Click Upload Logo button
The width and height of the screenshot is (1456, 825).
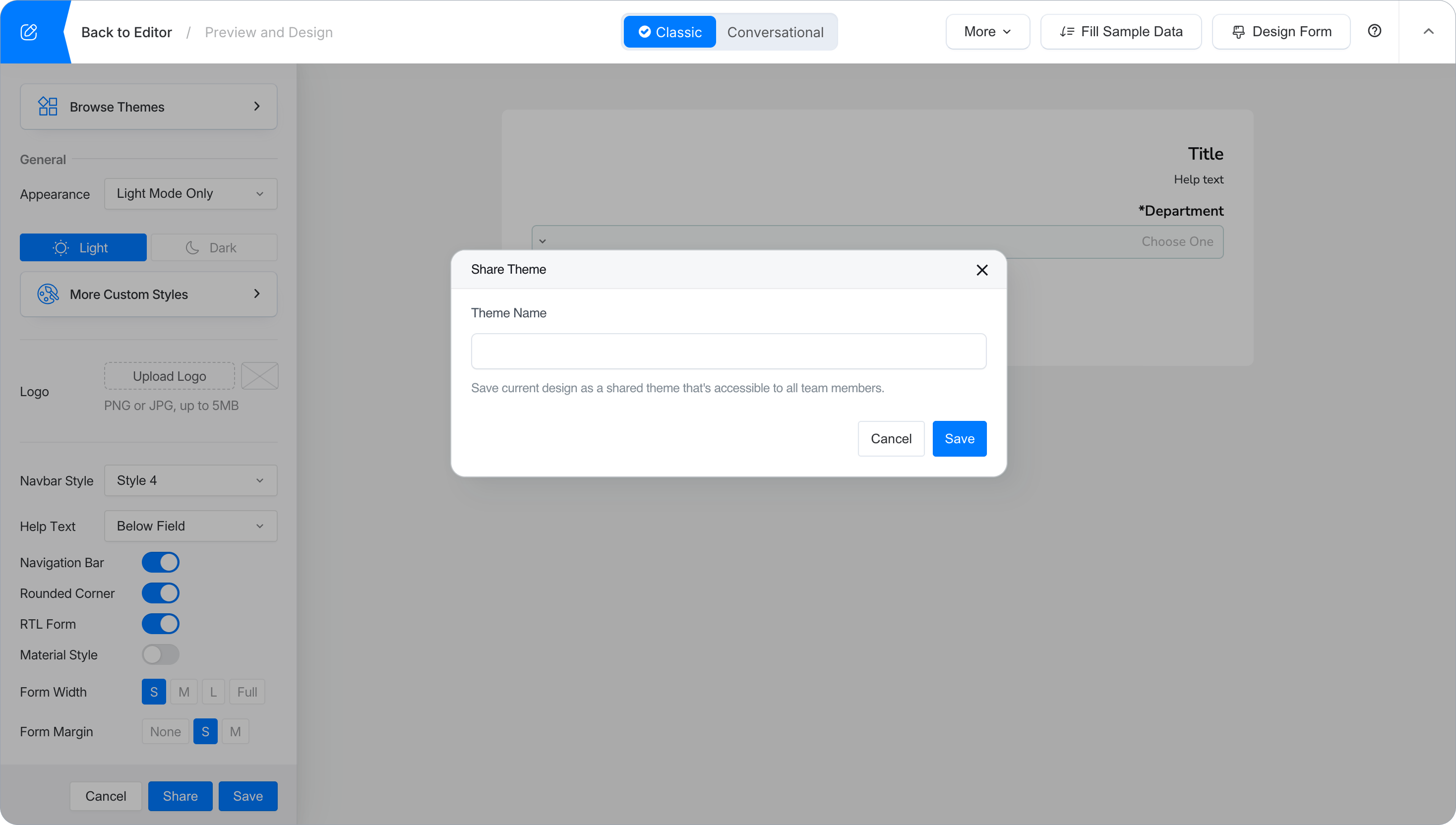170,376
